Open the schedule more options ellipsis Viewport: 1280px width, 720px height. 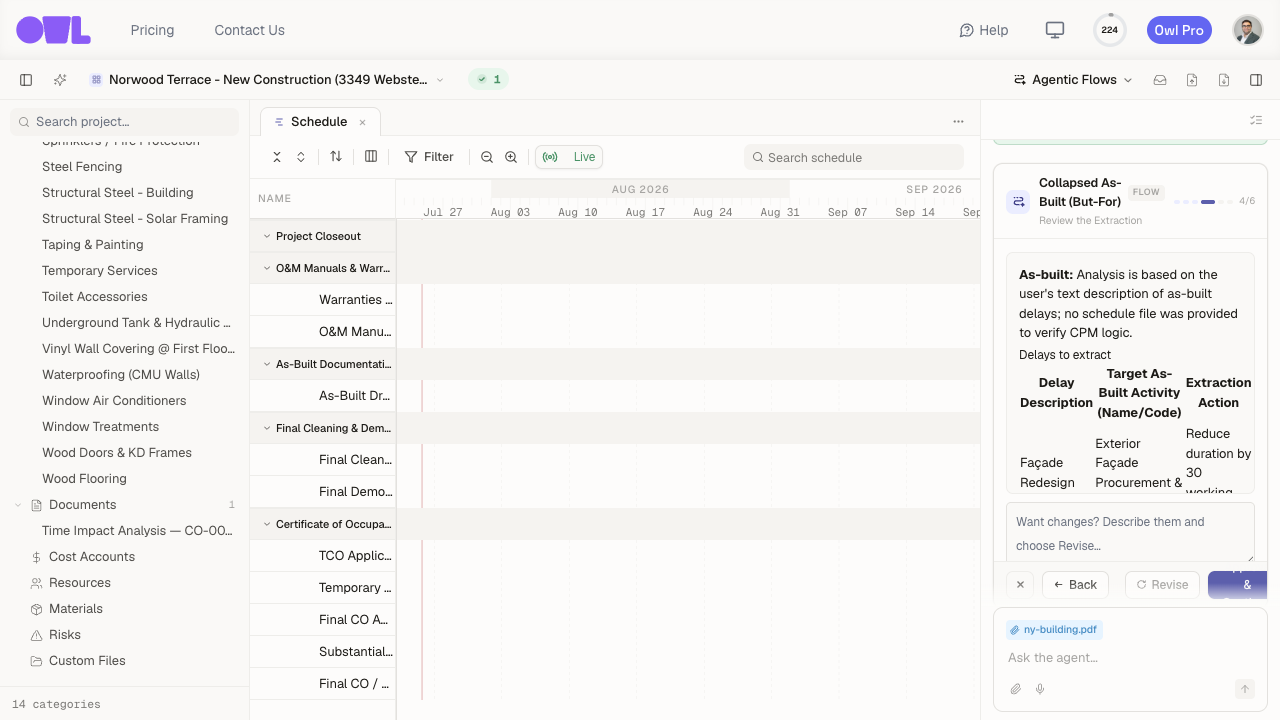coord(958,121)
